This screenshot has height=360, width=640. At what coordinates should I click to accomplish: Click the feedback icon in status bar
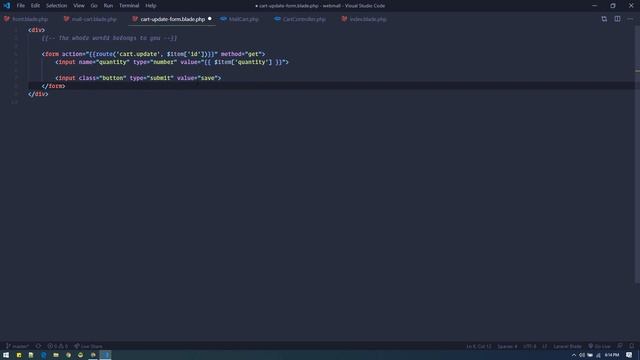click(620, 346)
